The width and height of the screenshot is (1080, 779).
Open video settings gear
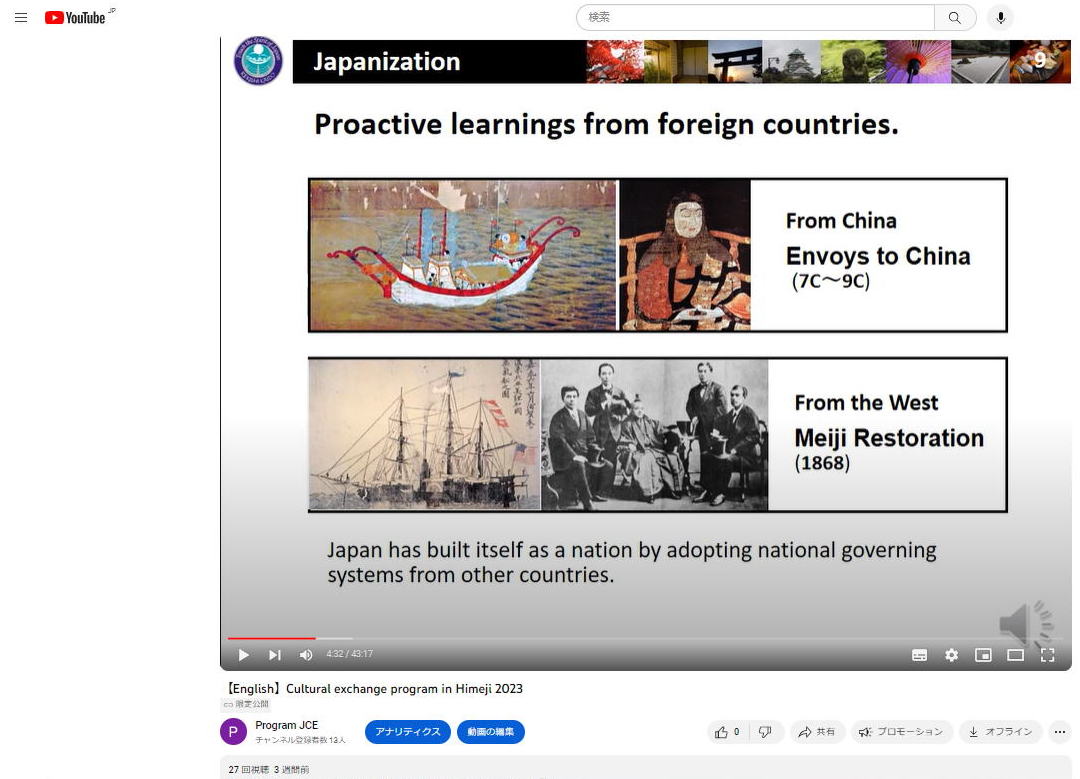[951, 655]
